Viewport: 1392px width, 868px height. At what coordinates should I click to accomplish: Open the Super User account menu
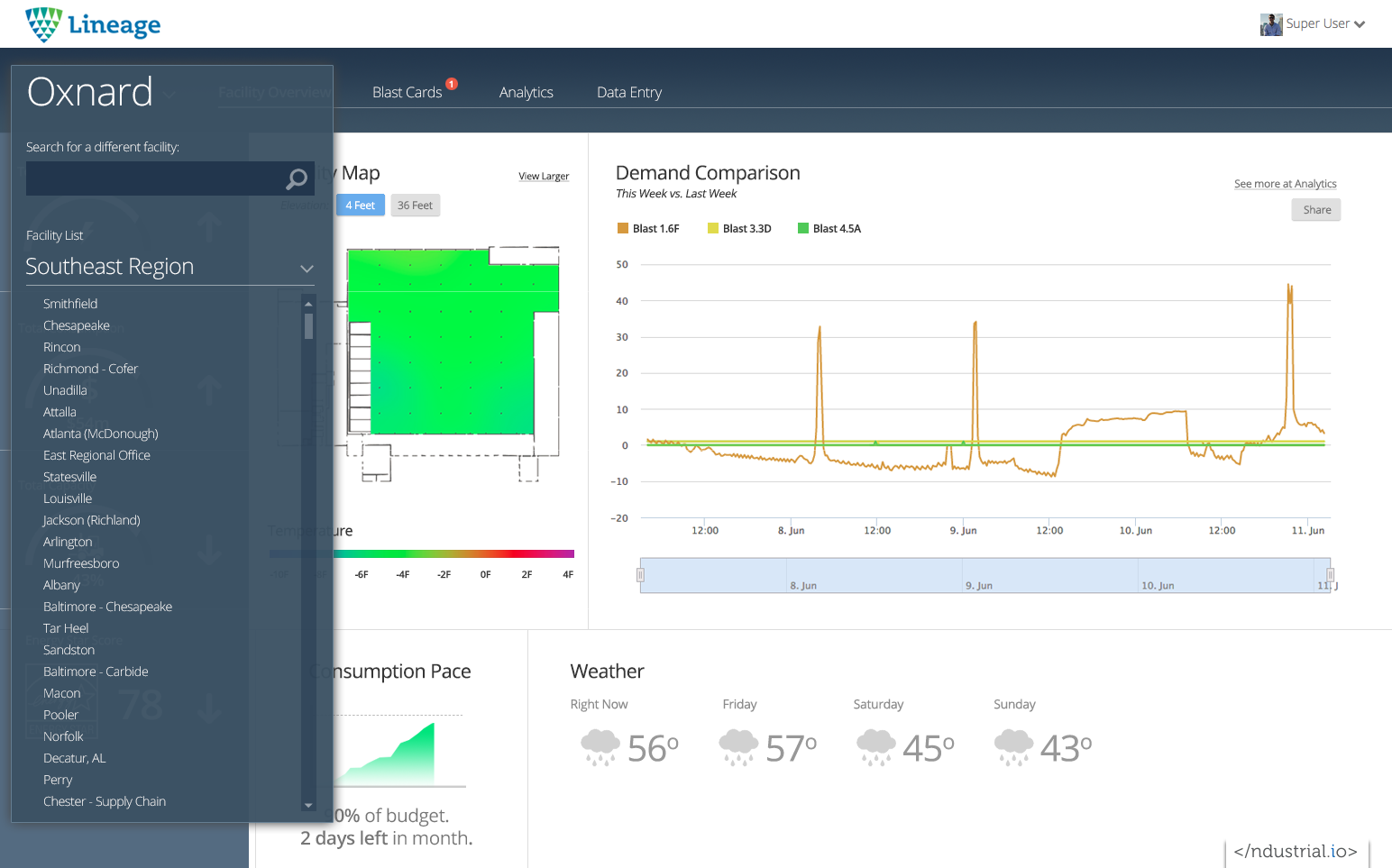1325,24
